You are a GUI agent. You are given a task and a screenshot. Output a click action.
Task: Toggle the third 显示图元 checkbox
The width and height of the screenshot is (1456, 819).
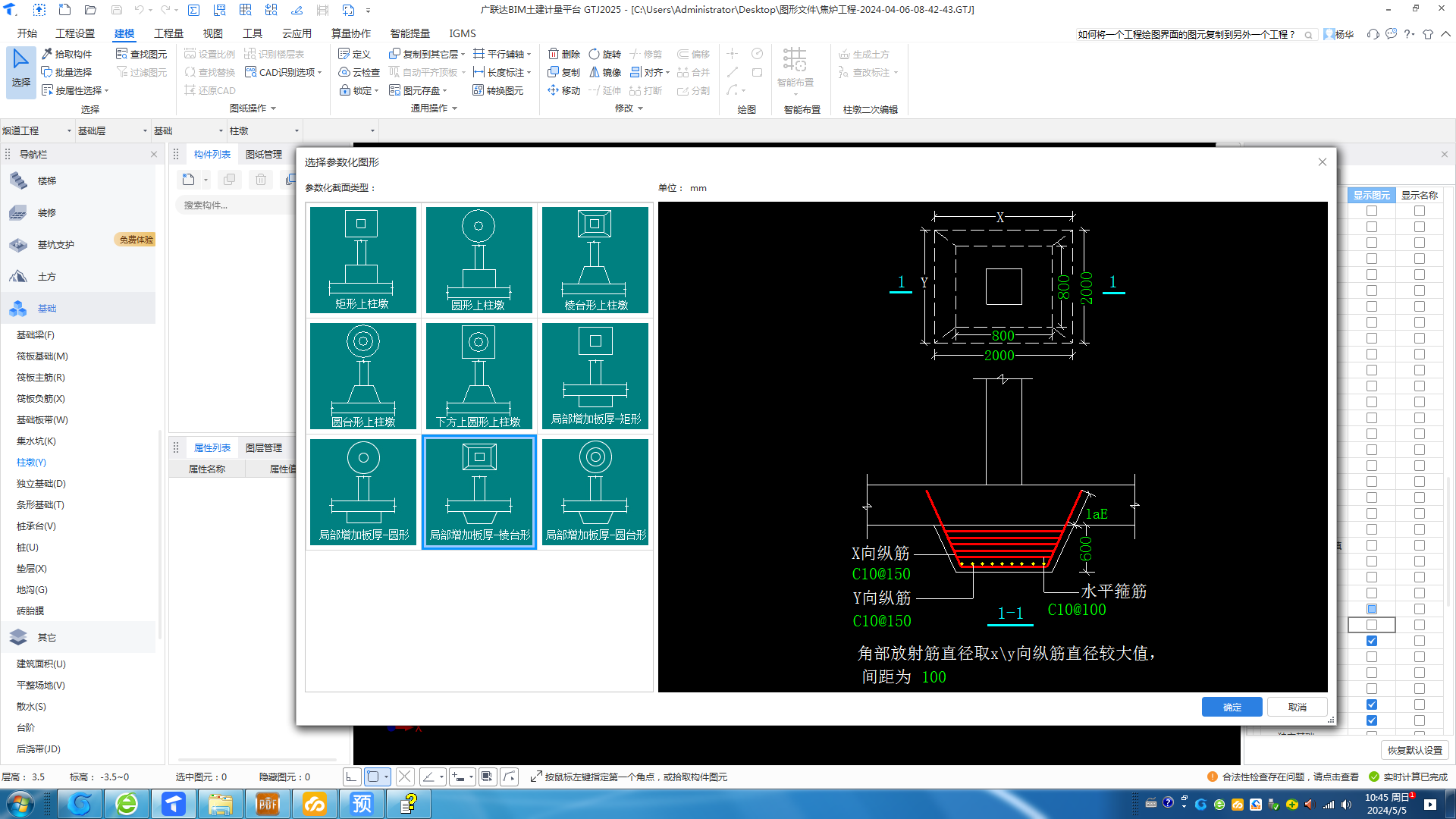tap(1372, 243)
